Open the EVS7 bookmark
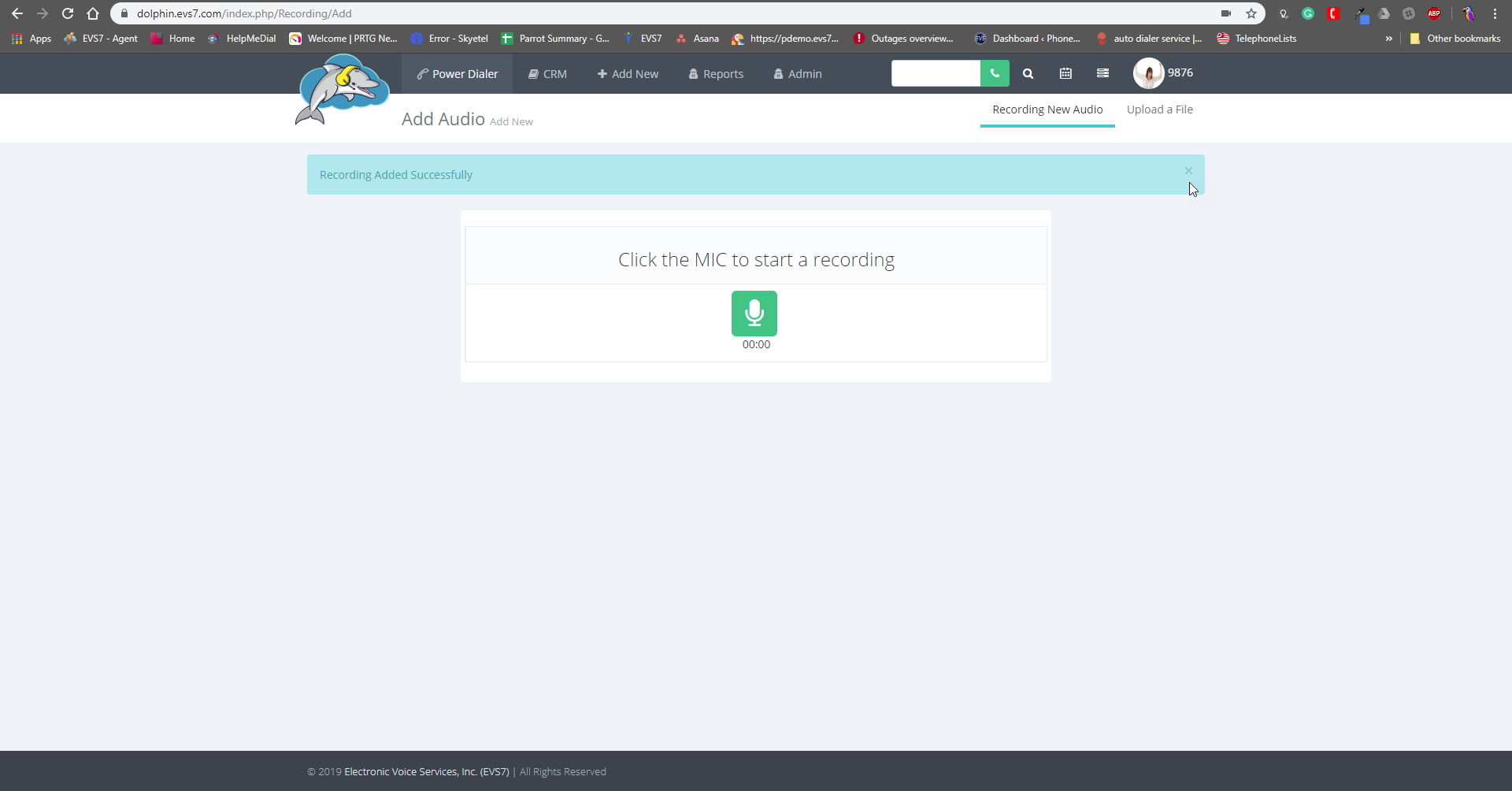1512x791 pixels. click(x=642, y=39)
